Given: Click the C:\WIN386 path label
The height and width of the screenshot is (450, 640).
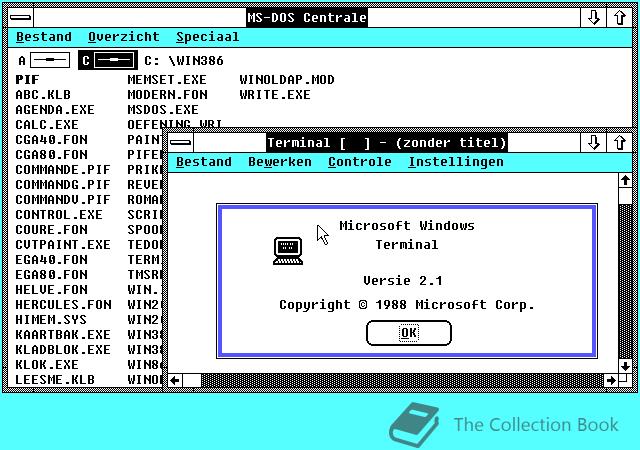Looking at the screenshot, I should click(x=184, y=61).
